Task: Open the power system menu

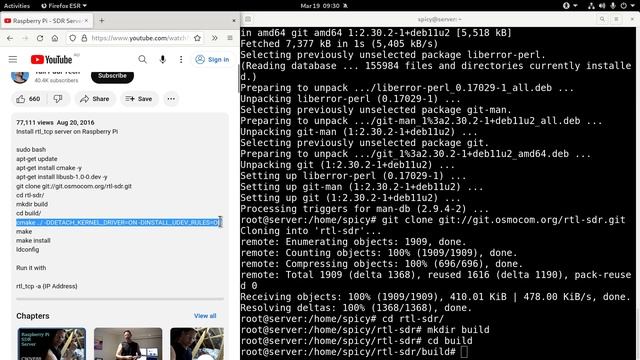Action: pos(627,6)
